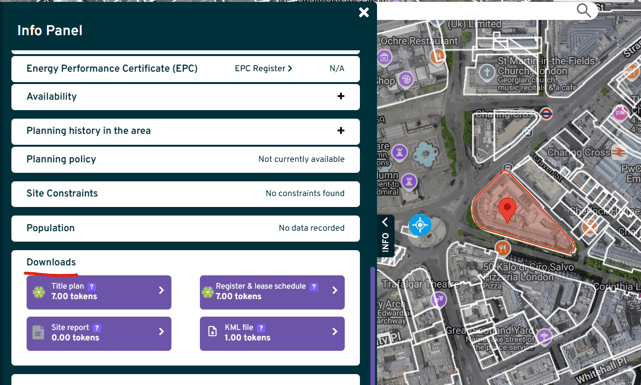Click the green Land Registry icon on Title plan
The height and width of the screenshot is (385, 641).
(39, 292)
